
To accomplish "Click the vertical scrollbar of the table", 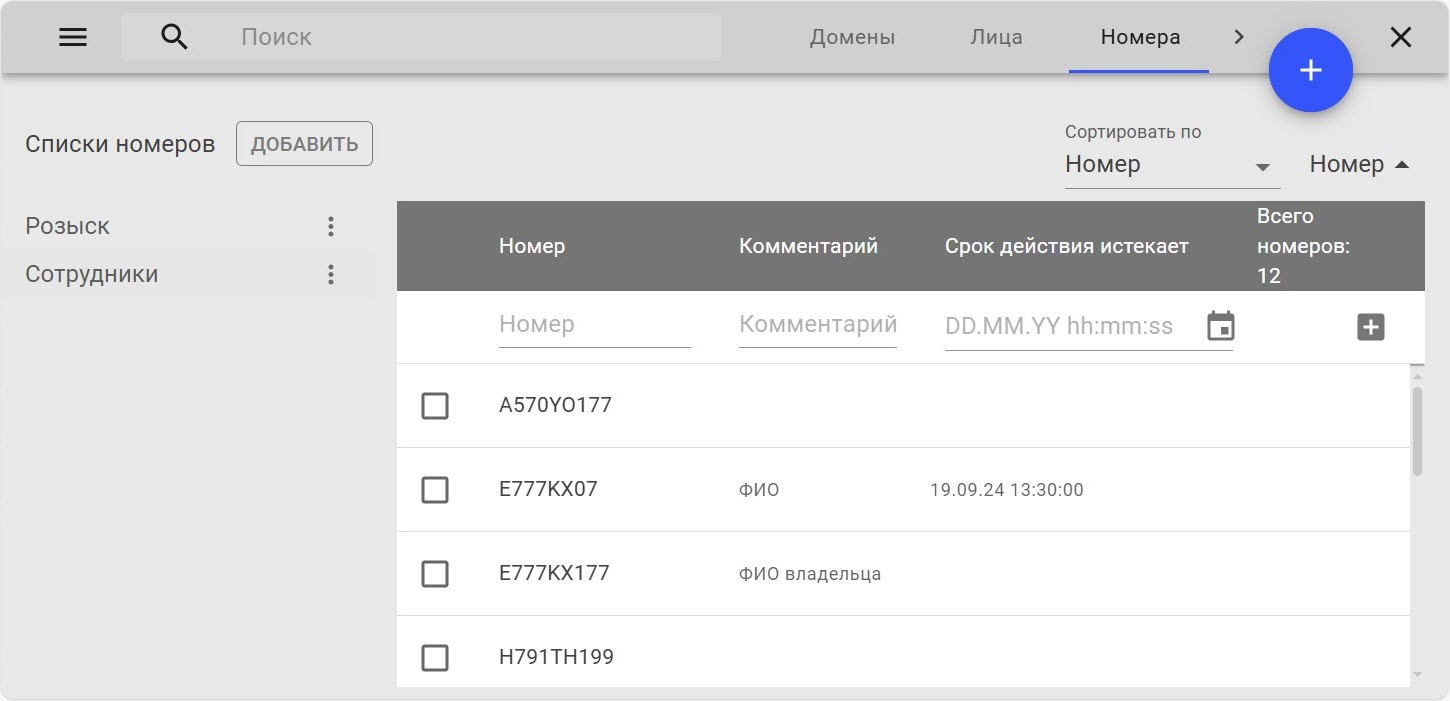I will click(x=1416, y=430).
